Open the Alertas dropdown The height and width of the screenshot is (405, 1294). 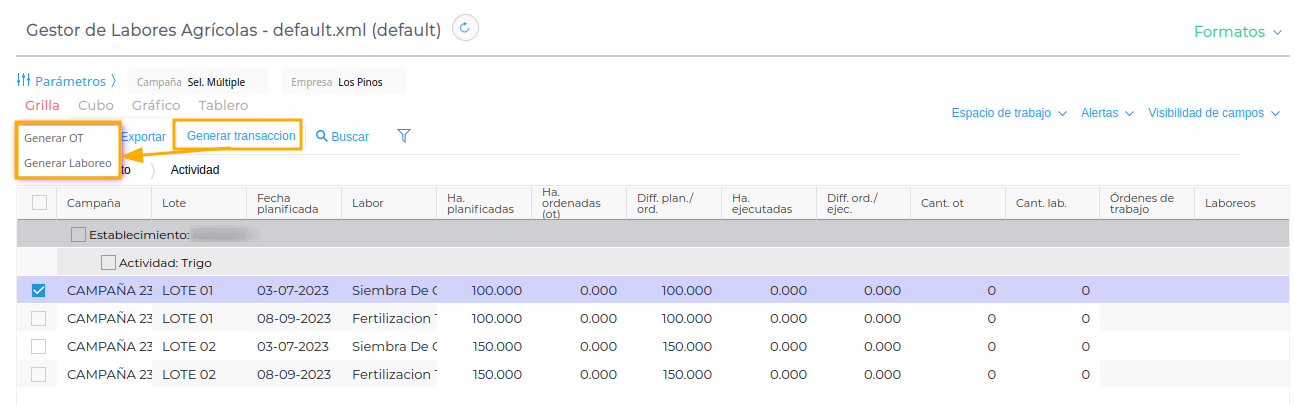[x=1107, y=113]
